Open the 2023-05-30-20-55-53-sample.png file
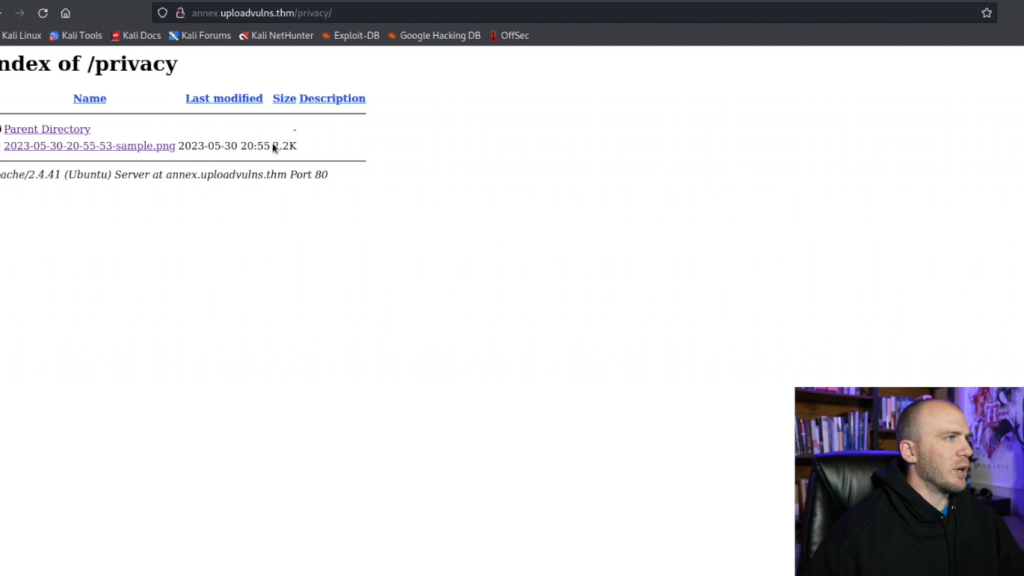The width and height of the screenshot is (1024, 576). tap(89, 146)
